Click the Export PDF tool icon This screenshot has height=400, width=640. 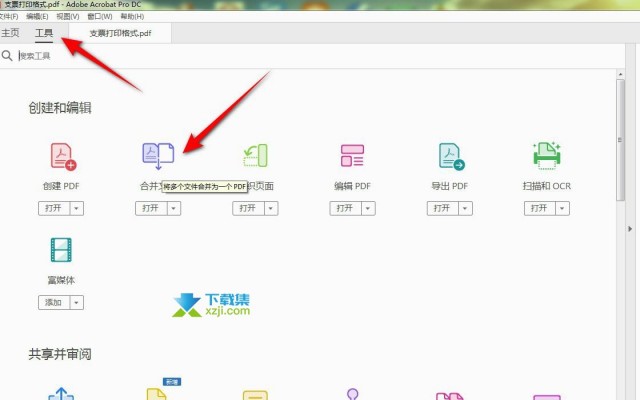[451, 156]
